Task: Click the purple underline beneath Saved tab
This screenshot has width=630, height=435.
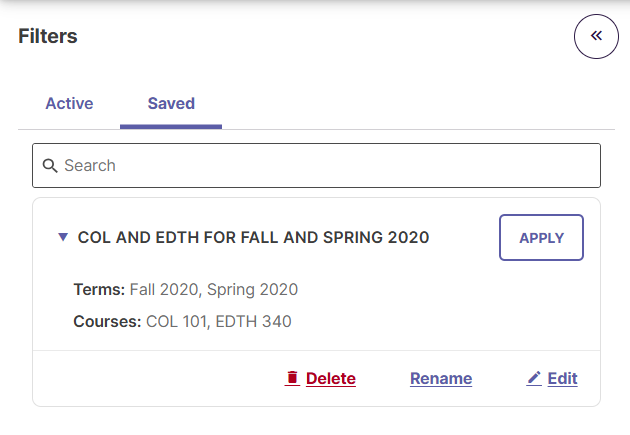Action: click(x=171, y=127)
